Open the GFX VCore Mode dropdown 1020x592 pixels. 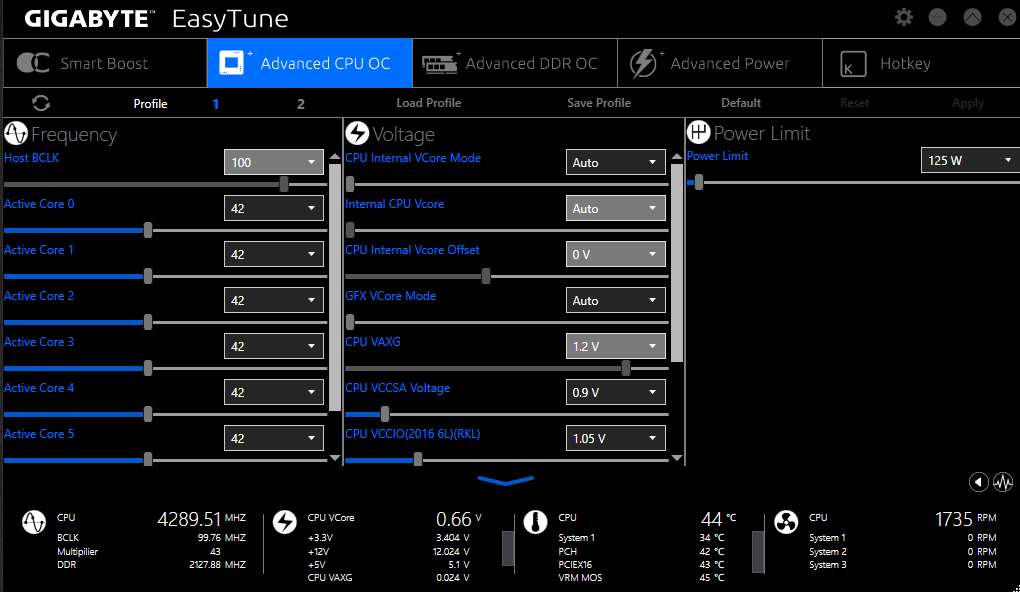[615, 300]
